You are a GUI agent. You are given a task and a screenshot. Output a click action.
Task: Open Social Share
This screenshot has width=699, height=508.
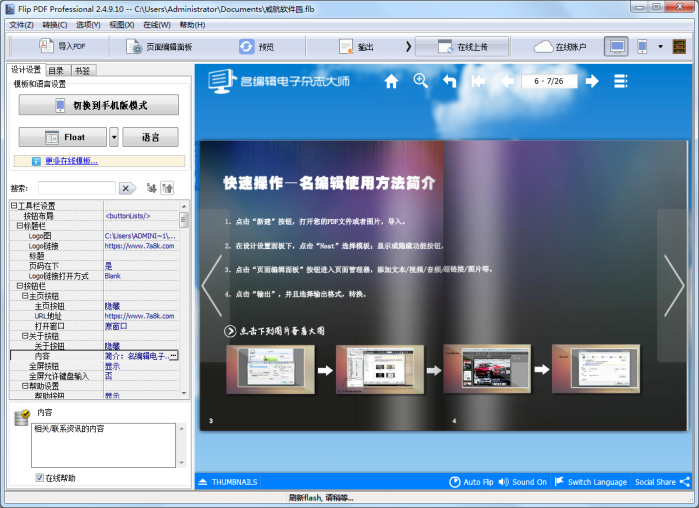(662, 482)
